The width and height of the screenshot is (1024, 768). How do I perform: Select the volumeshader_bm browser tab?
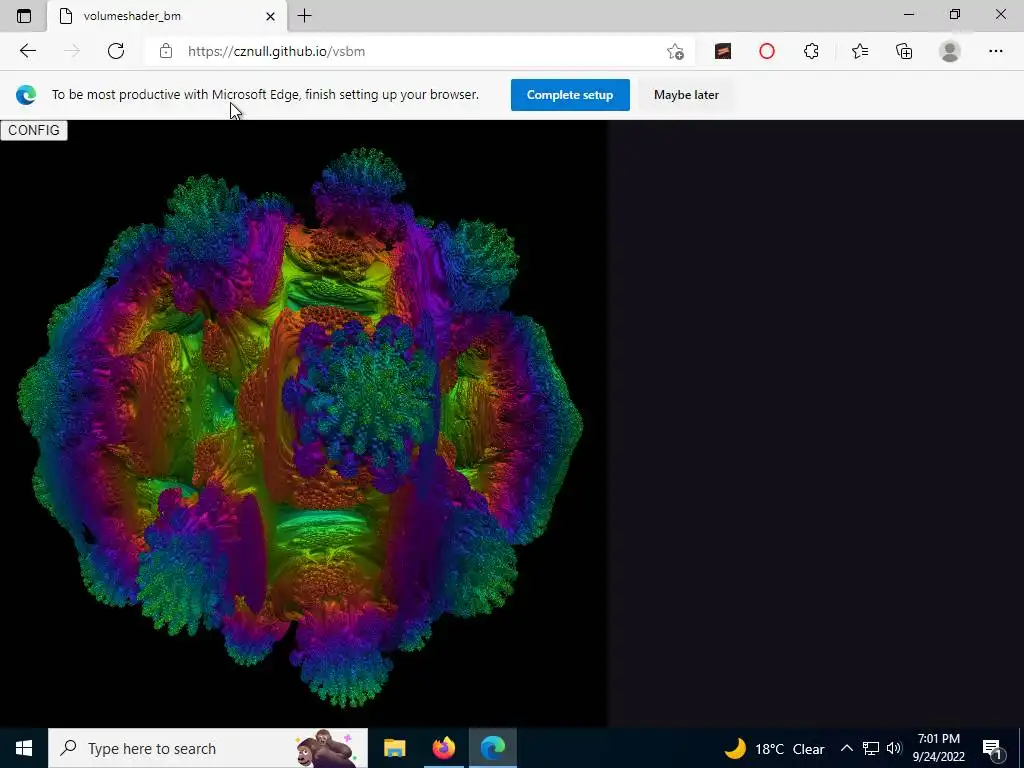point(167,16)
